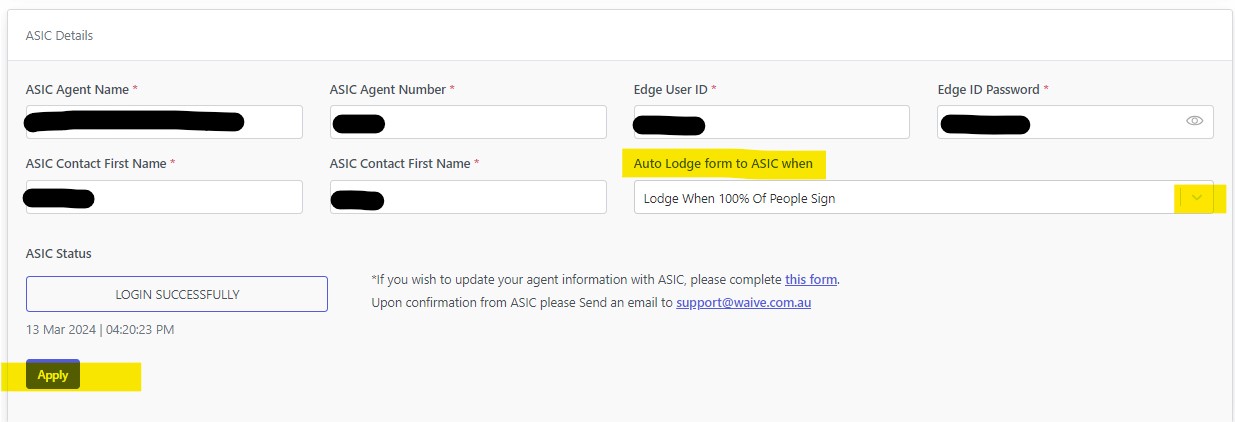This screenshot has width=1235, height=422.
Task: Click the Apply button
Action: coord(53,375)
